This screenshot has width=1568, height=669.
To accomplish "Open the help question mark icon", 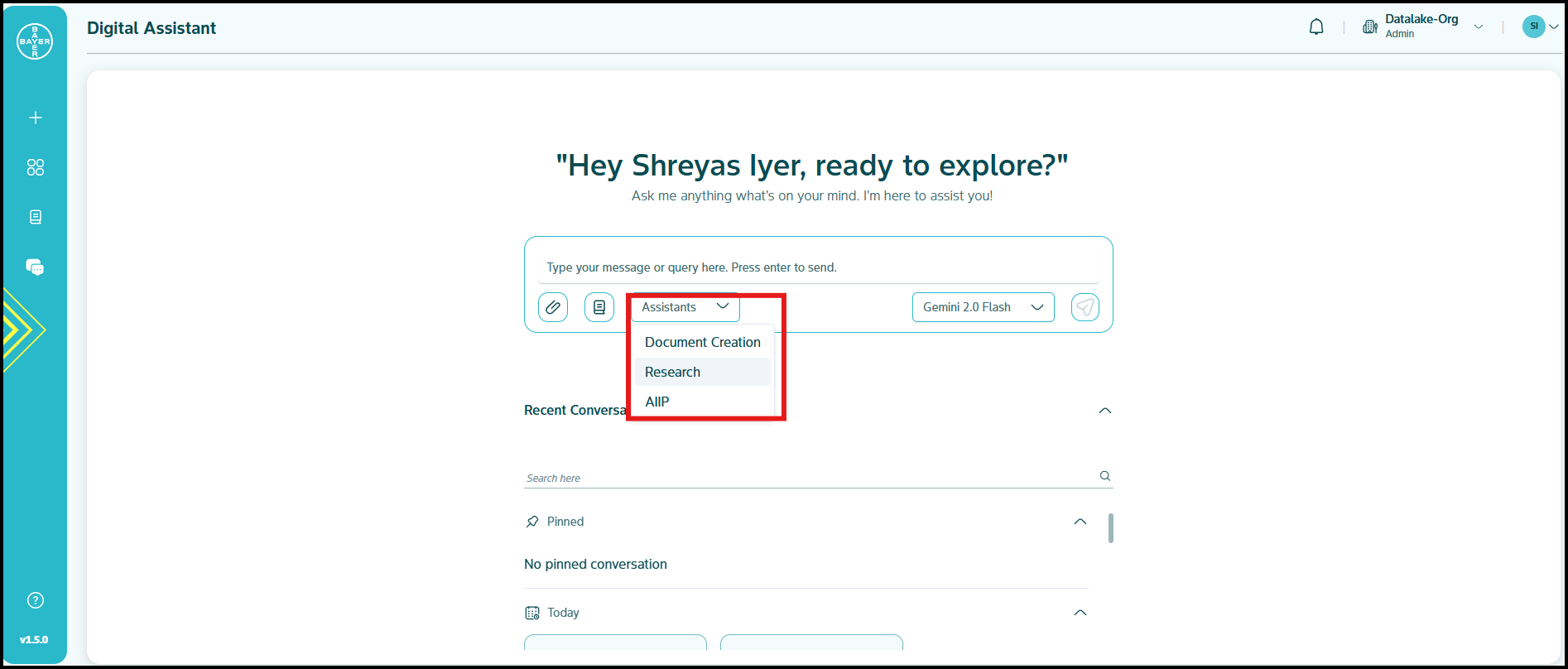I will pyautogui.click(x=36, y=600).
